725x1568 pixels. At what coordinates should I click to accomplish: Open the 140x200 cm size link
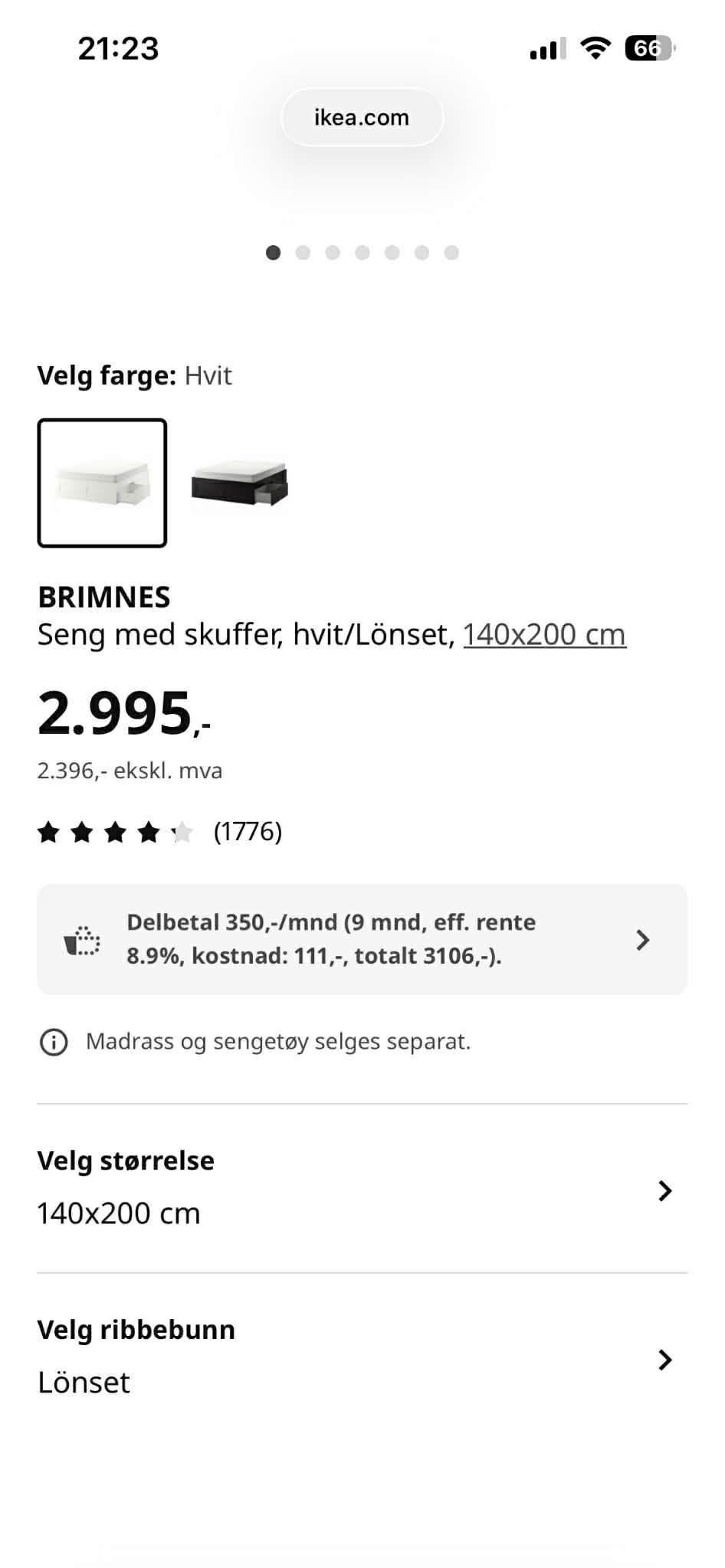pyautogui.click(x=544, y=635)
